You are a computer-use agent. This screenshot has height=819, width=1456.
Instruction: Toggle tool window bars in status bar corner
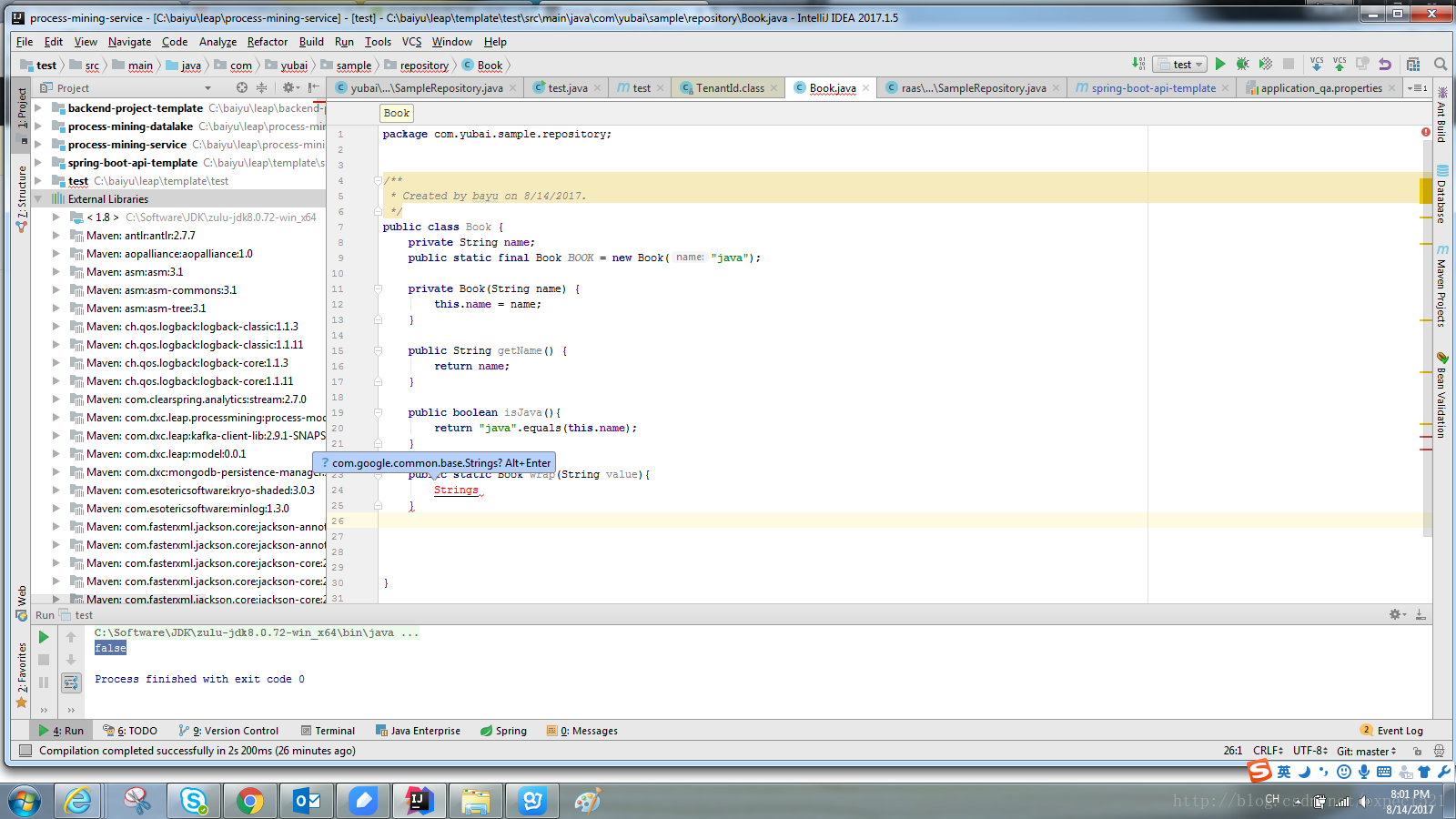coord(25,751)
